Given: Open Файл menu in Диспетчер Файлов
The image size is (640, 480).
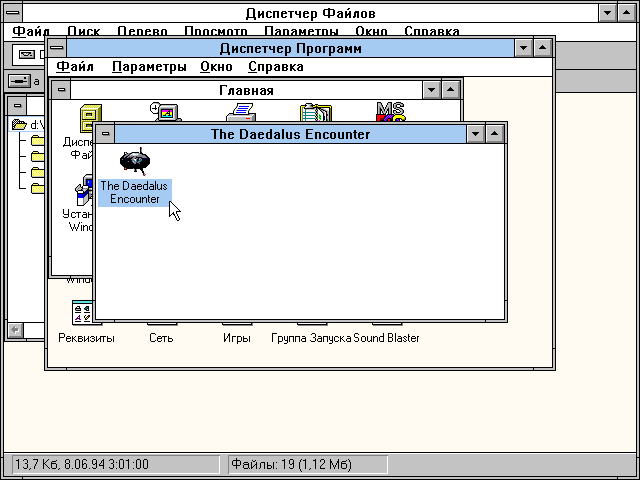Looking at the screenshot, I should (x=31, y=31).
